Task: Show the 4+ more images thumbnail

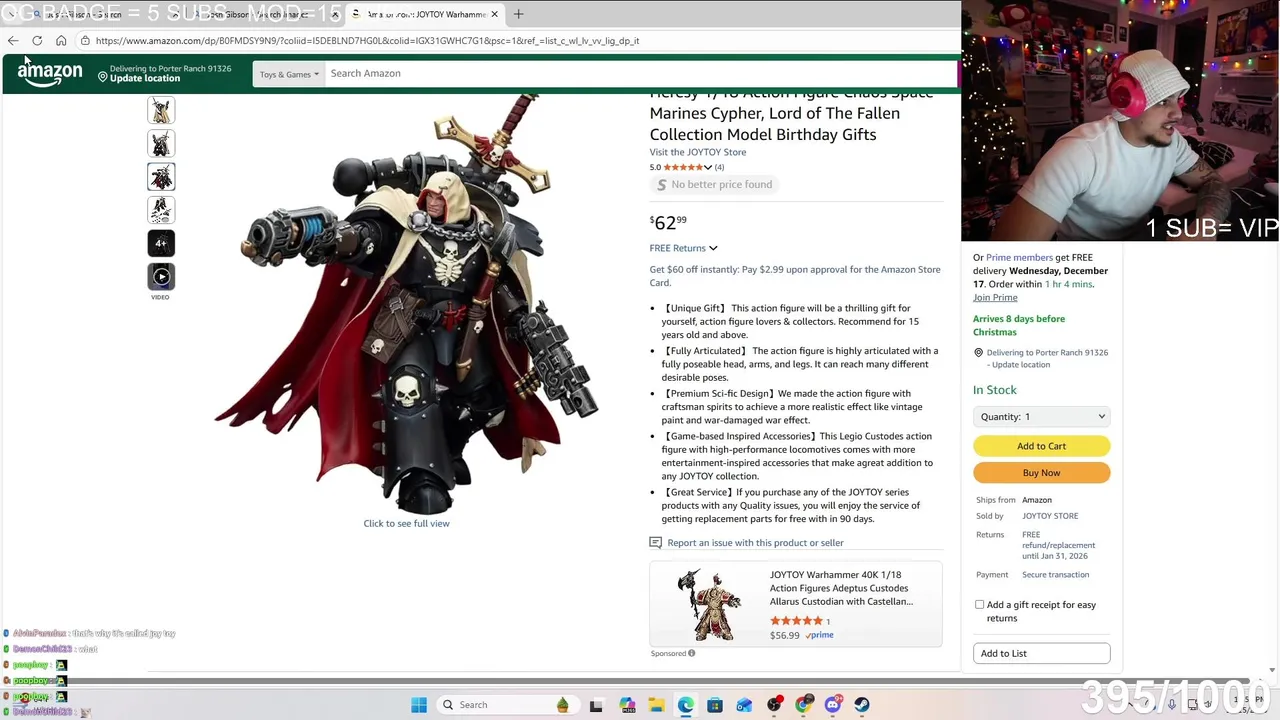Action: click(x=161, y=243)
